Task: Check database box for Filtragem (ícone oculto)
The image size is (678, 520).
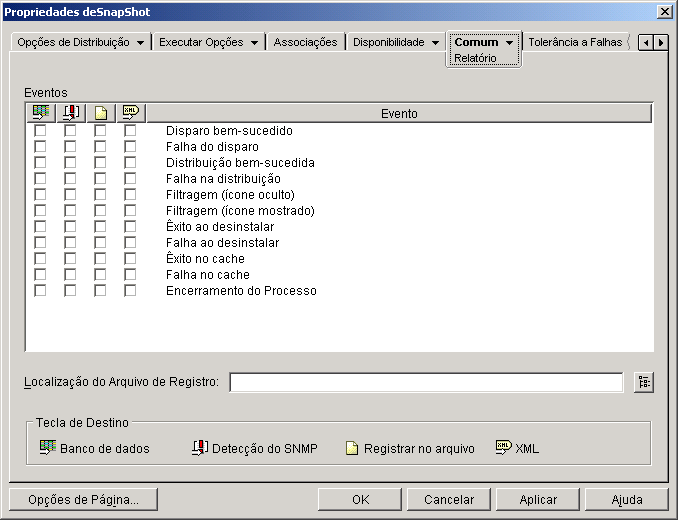Action: pos(40,195)
